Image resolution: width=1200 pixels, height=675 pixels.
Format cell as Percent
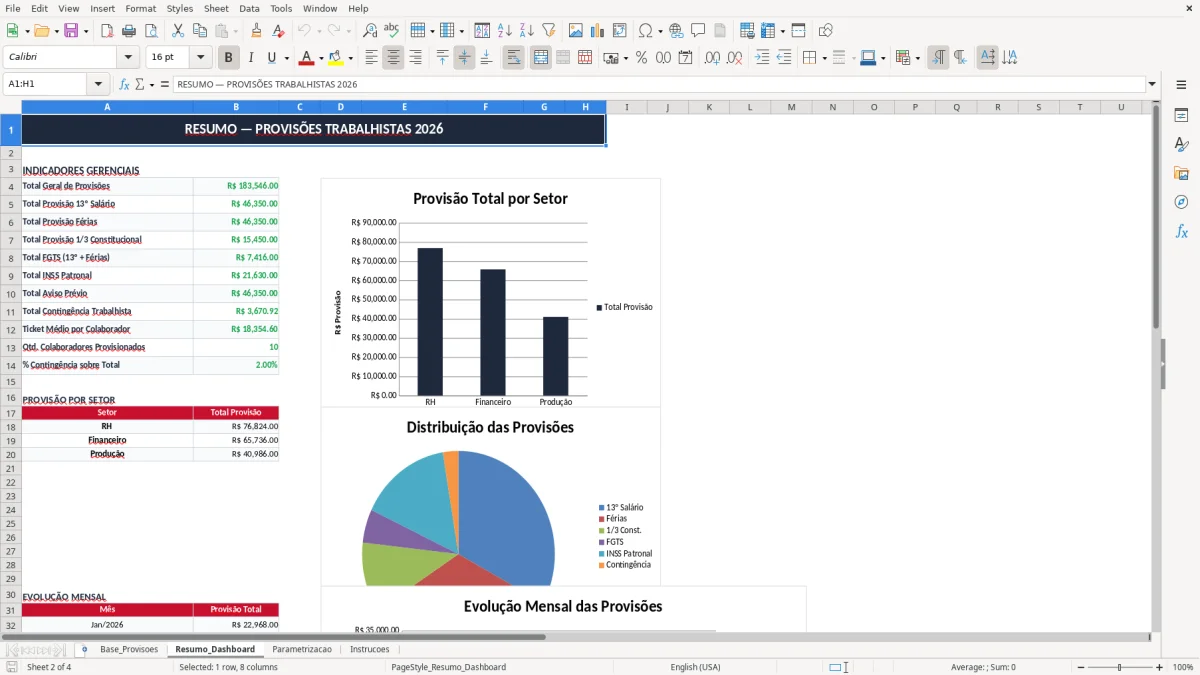pyautogui.click(x=641, y=58)
